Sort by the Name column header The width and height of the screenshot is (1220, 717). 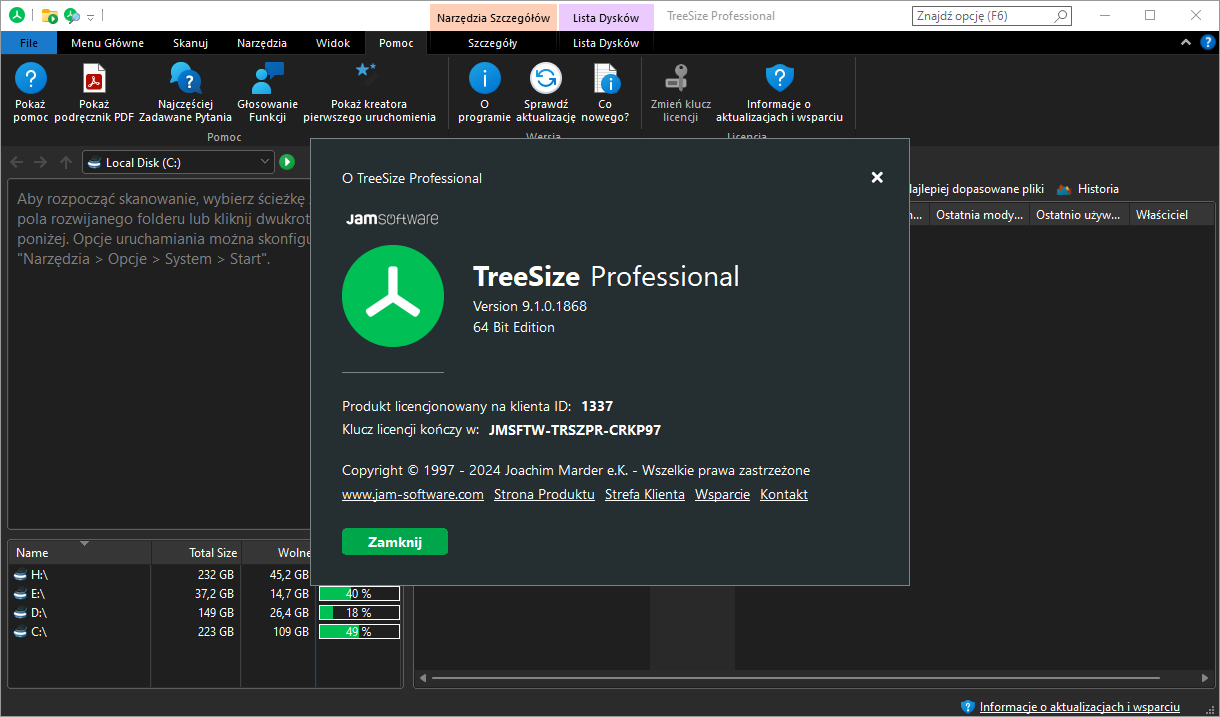coord(80,553)
